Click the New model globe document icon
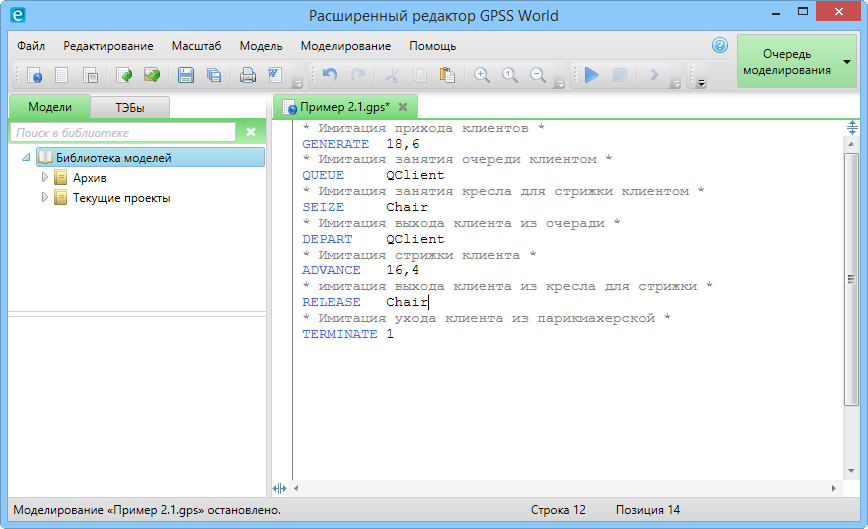This screenshot has height=529, width=868. coord(34,75)
